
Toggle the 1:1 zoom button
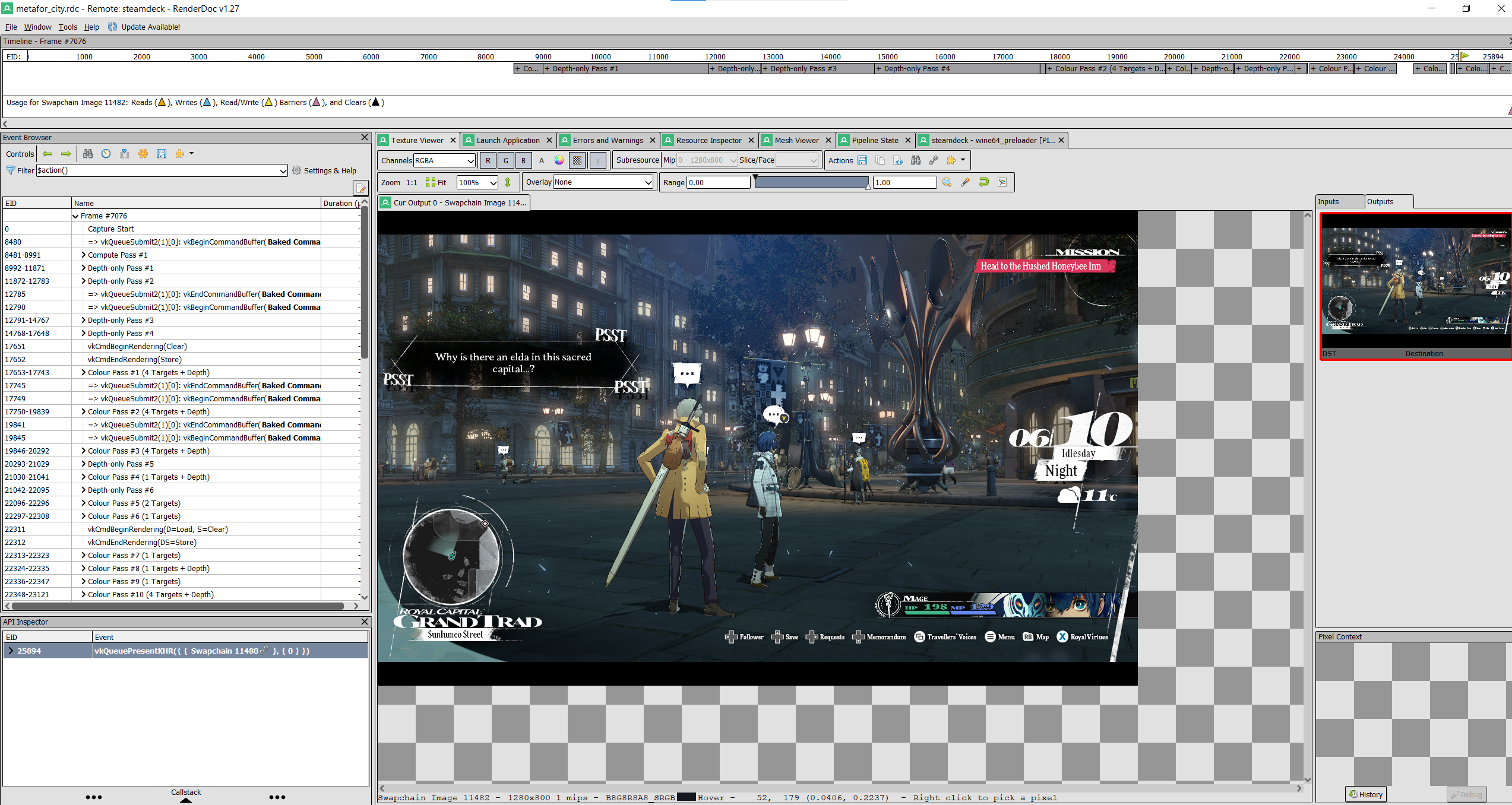click(412, 183)
